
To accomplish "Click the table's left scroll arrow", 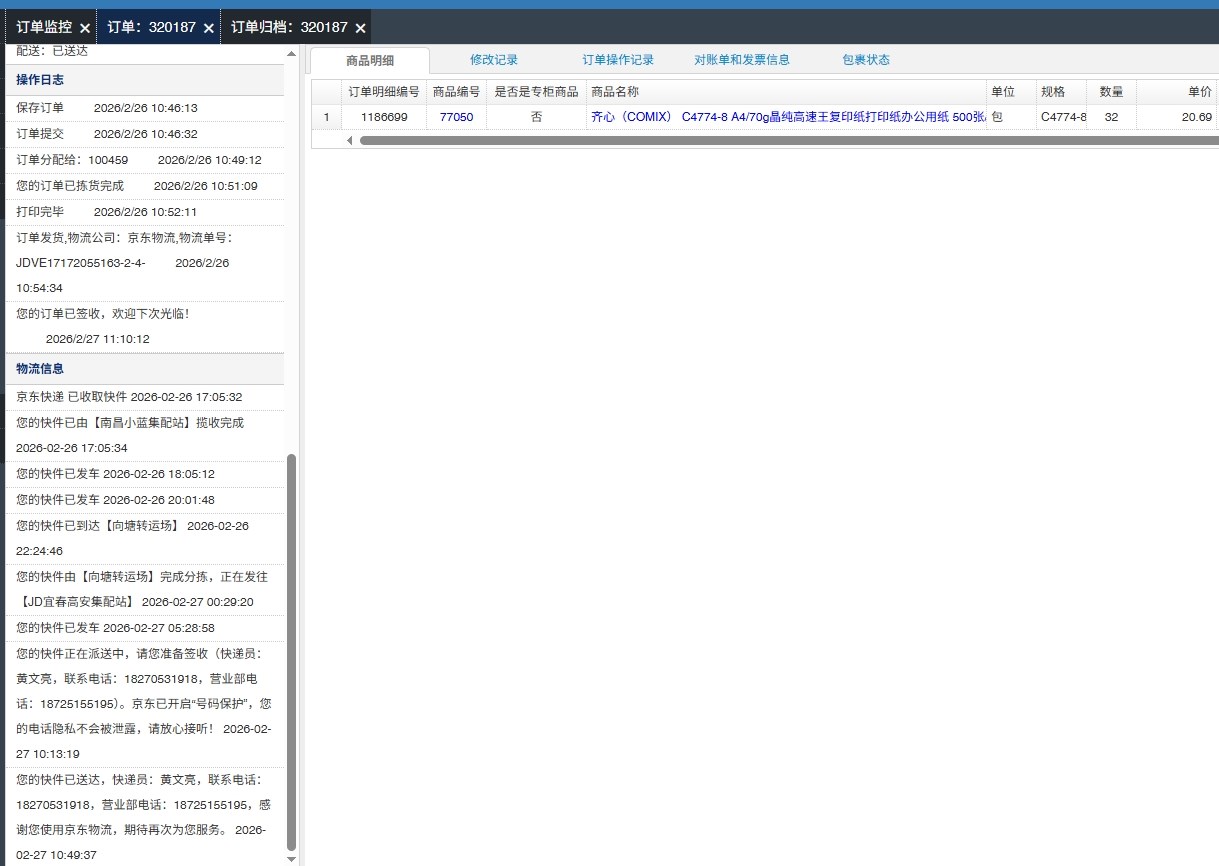I will pyautogui.click(x=350, y=140).
